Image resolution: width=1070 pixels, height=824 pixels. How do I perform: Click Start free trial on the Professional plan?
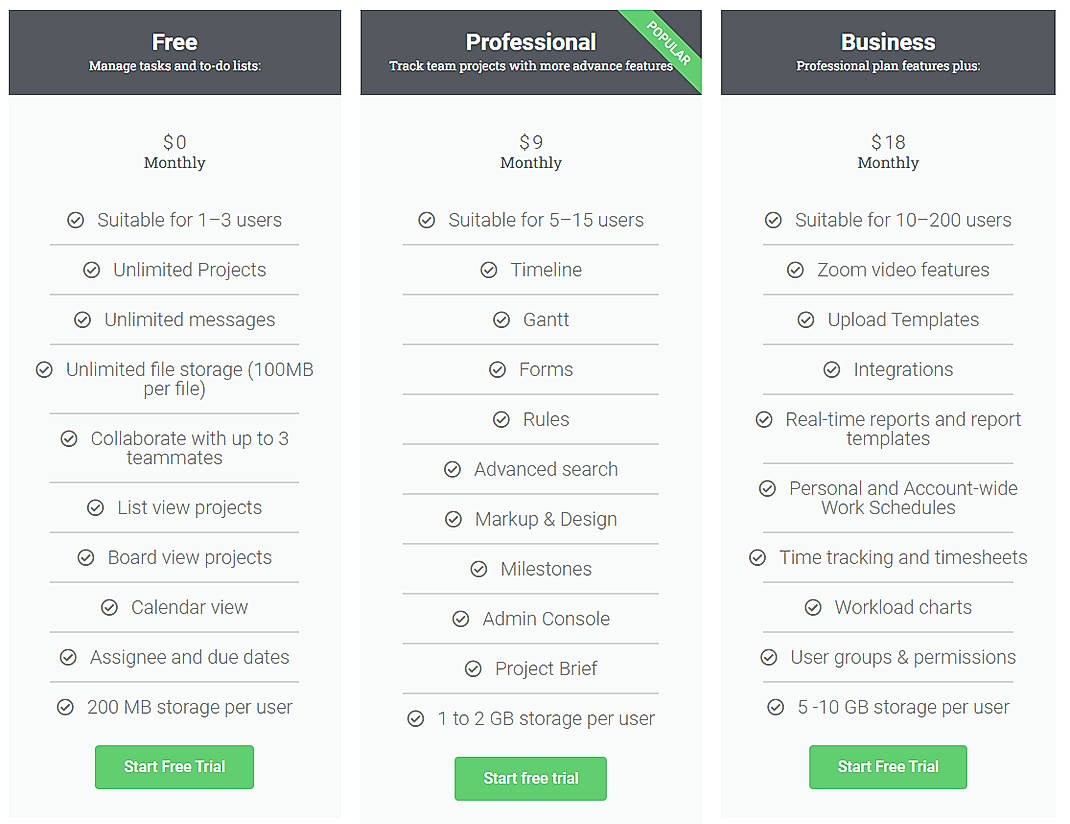530,778
